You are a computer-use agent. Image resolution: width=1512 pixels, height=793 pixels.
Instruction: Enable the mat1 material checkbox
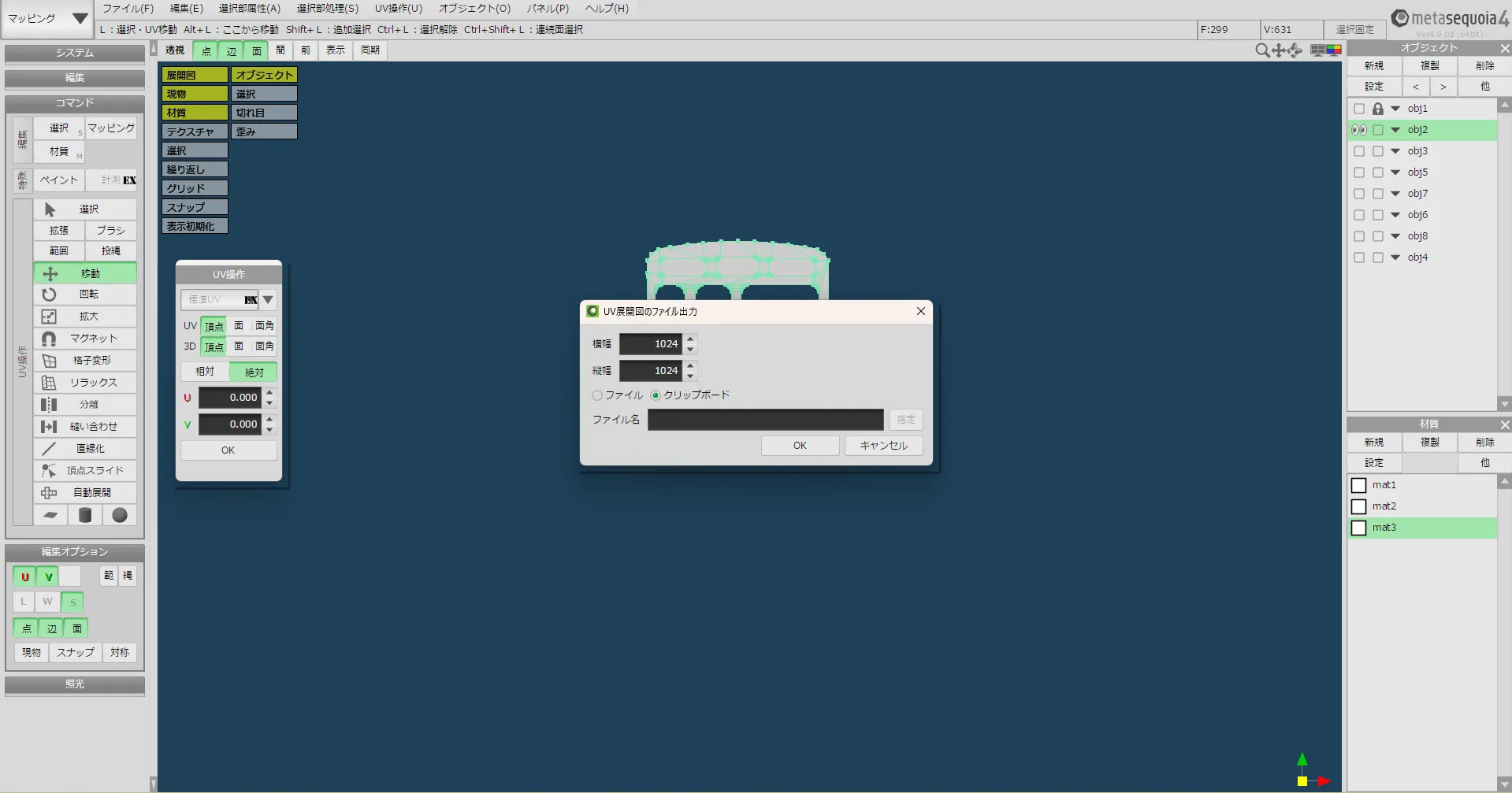click(1359, 485)
